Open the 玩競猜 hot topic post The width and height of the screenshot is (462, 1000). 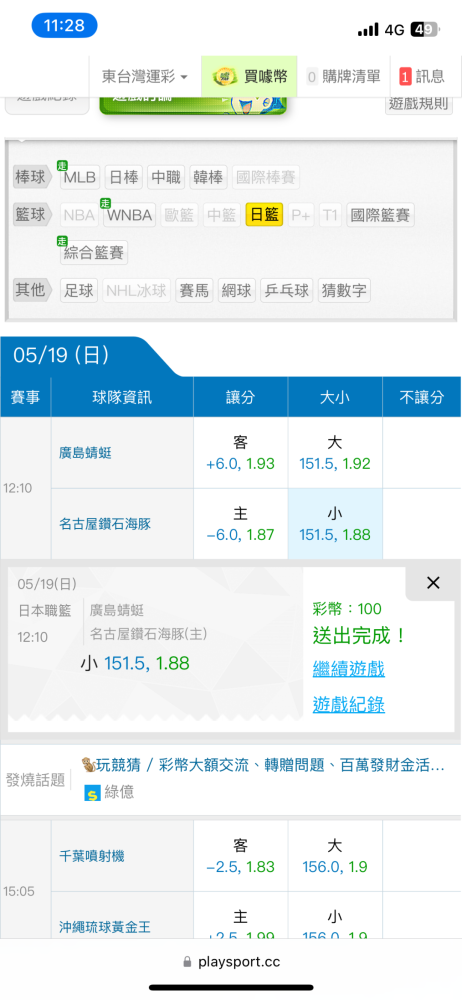[x=263, y=765]
